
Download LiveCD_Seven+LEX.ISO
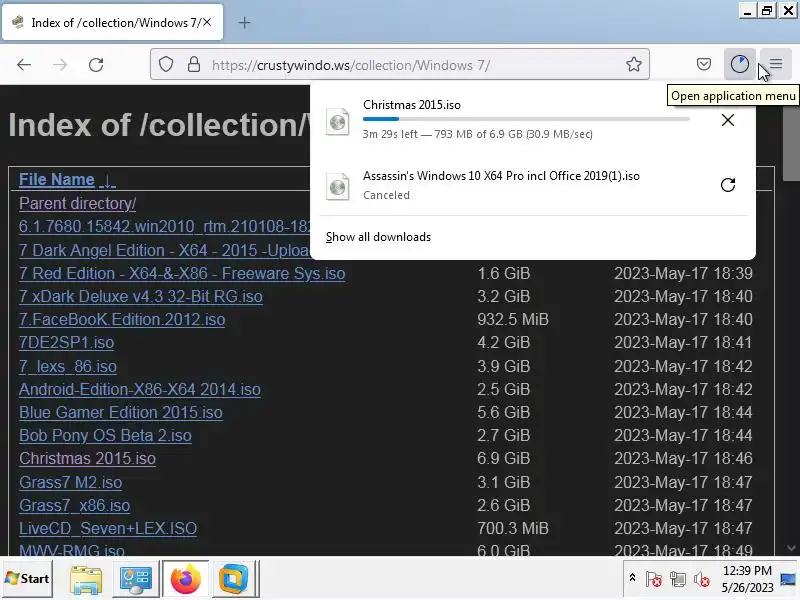(108, 528)
